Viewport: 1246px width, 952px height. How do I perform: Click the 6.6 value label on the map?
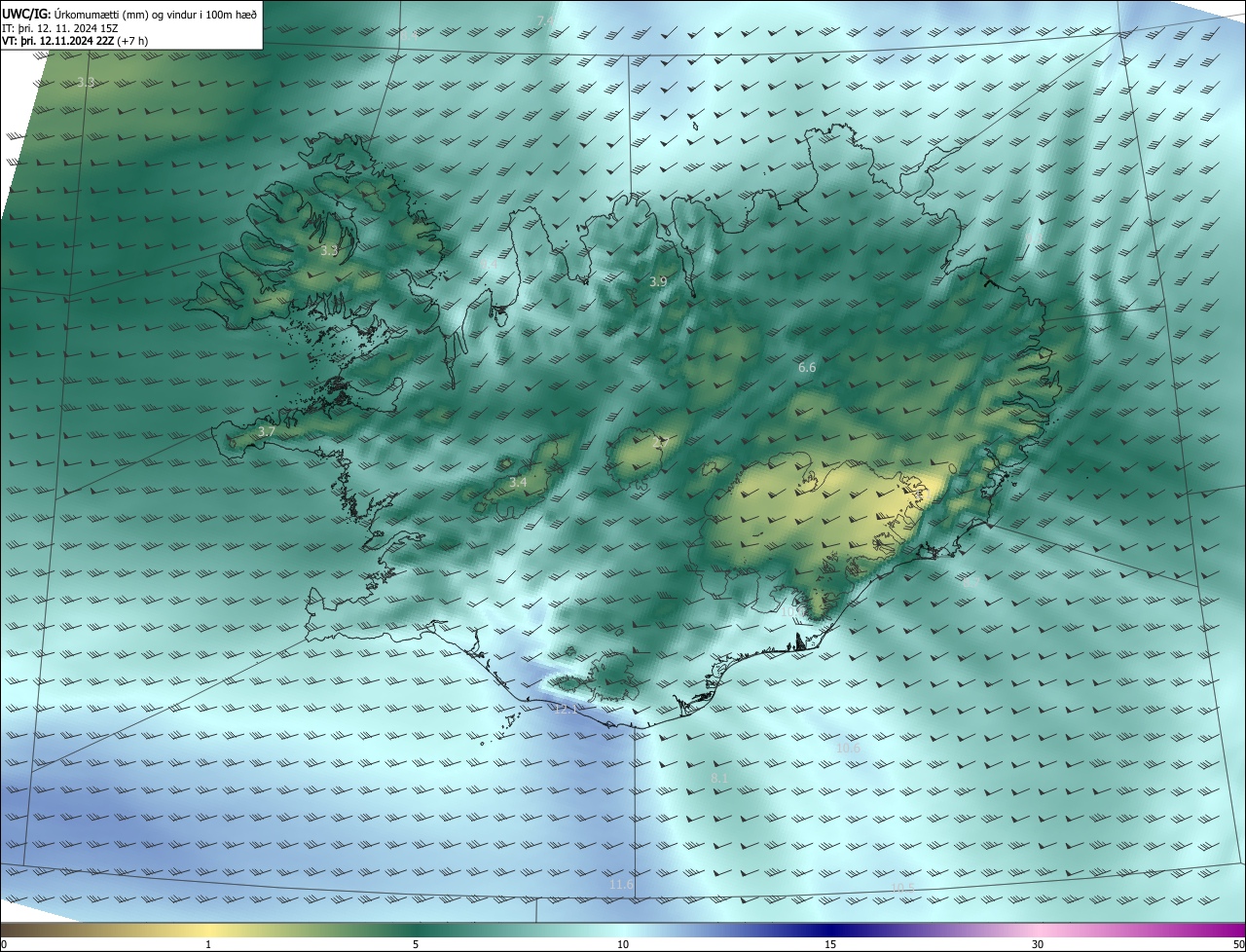point(807,367)
